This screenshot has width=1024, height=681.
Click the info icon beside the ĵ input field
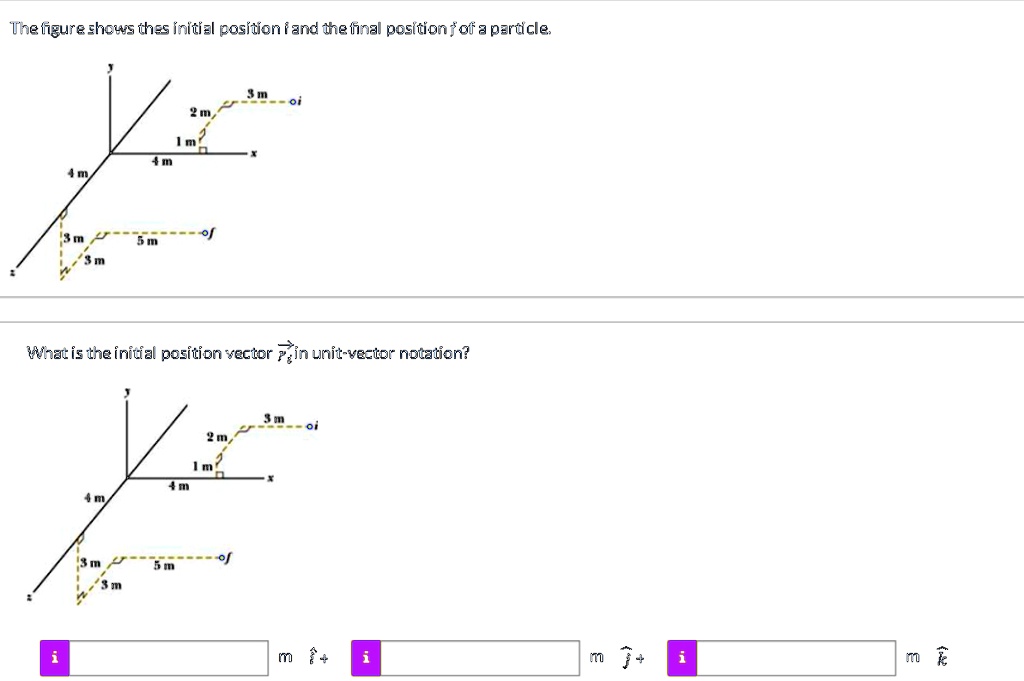click(x=366, y=657)
